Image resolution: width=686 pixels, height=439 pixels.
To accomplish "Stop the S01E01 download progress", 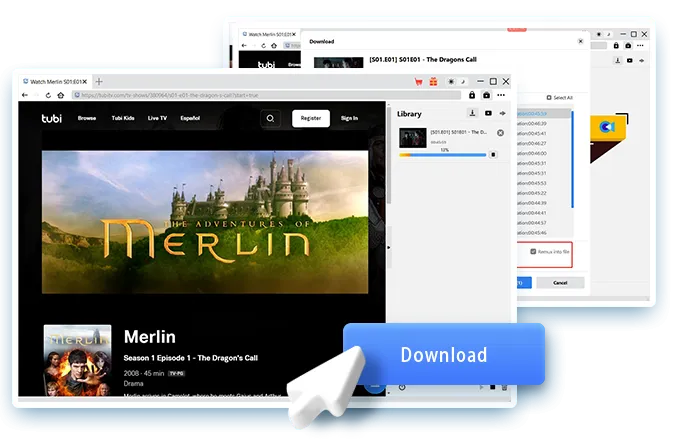I will point(493,155).
